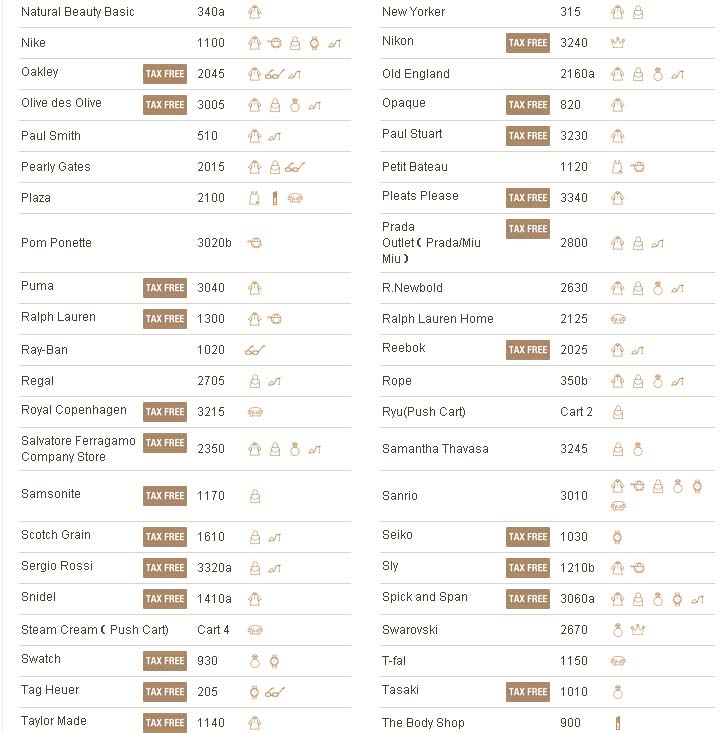Click the lipstick icon in Plaza row
This screenshot has width=724, height=733.
(274, 198)
